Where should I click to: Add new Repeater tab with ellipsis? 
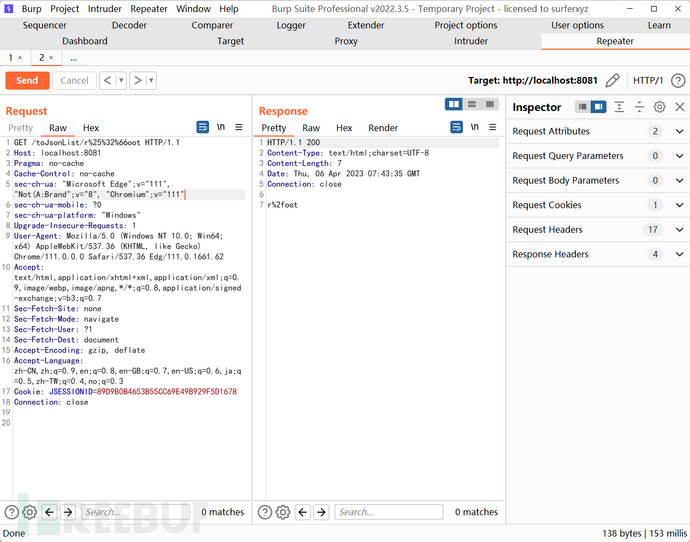coord(73,58)
